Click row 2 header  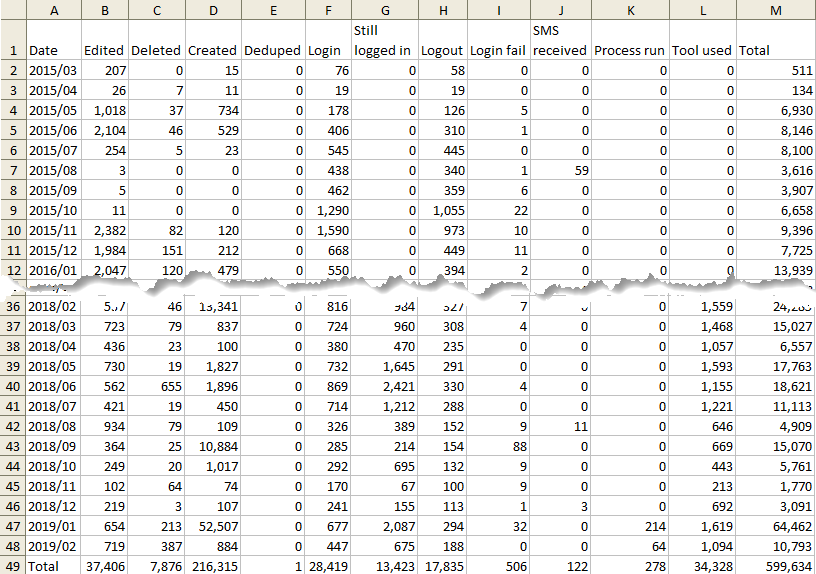tap(12, 71)
